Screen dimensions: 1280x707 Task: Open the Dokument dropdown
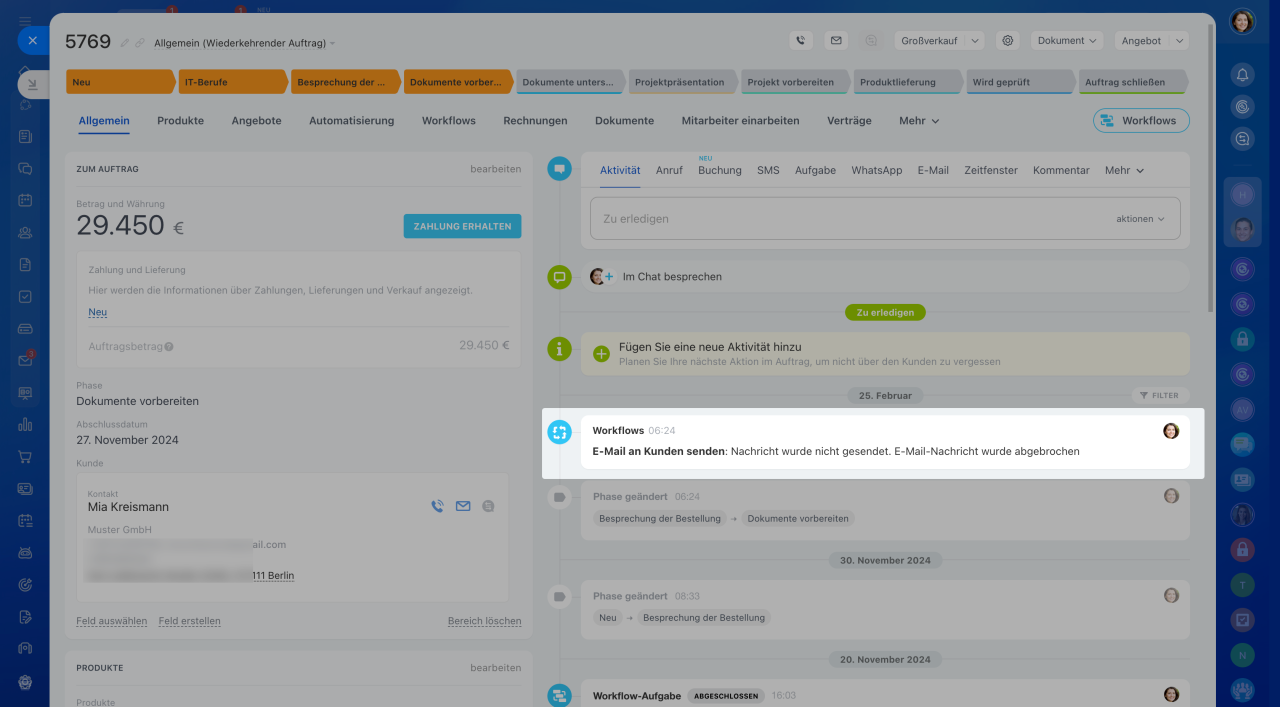[1067, 41]
